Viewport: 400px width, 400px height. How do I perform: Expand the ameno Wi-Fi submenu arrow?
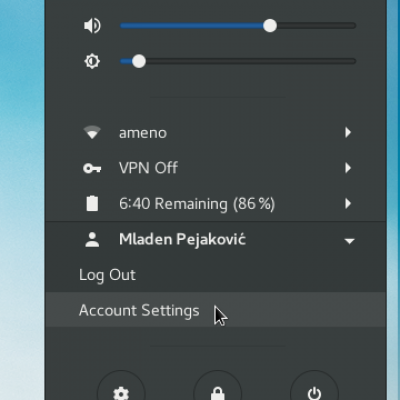click(348, 133)
